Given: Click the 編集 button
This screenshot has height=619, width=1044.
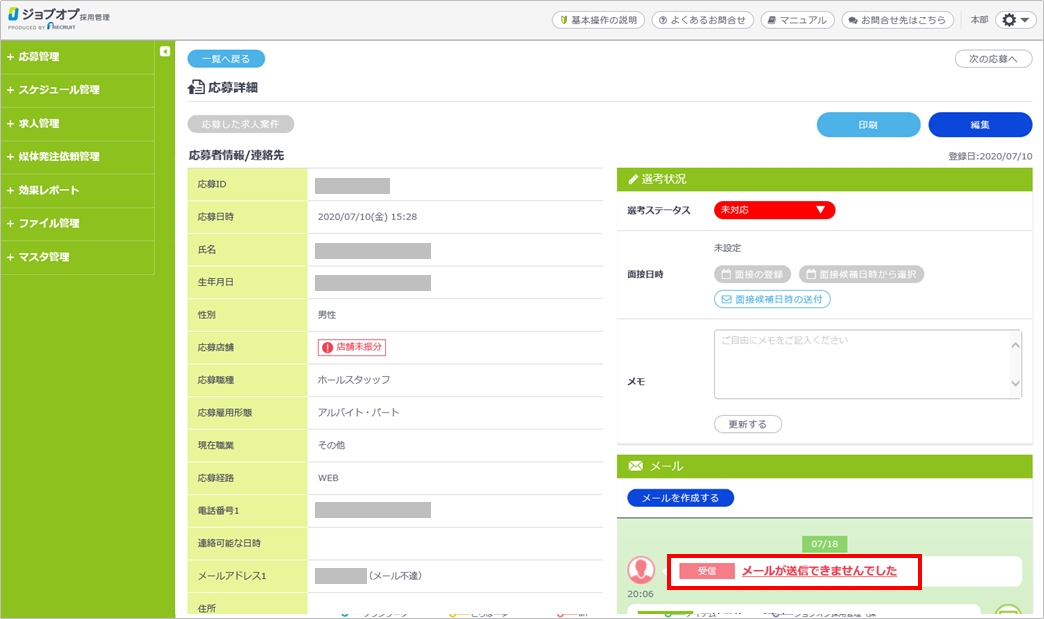Looking at the screenshot, I should [979, 125].
